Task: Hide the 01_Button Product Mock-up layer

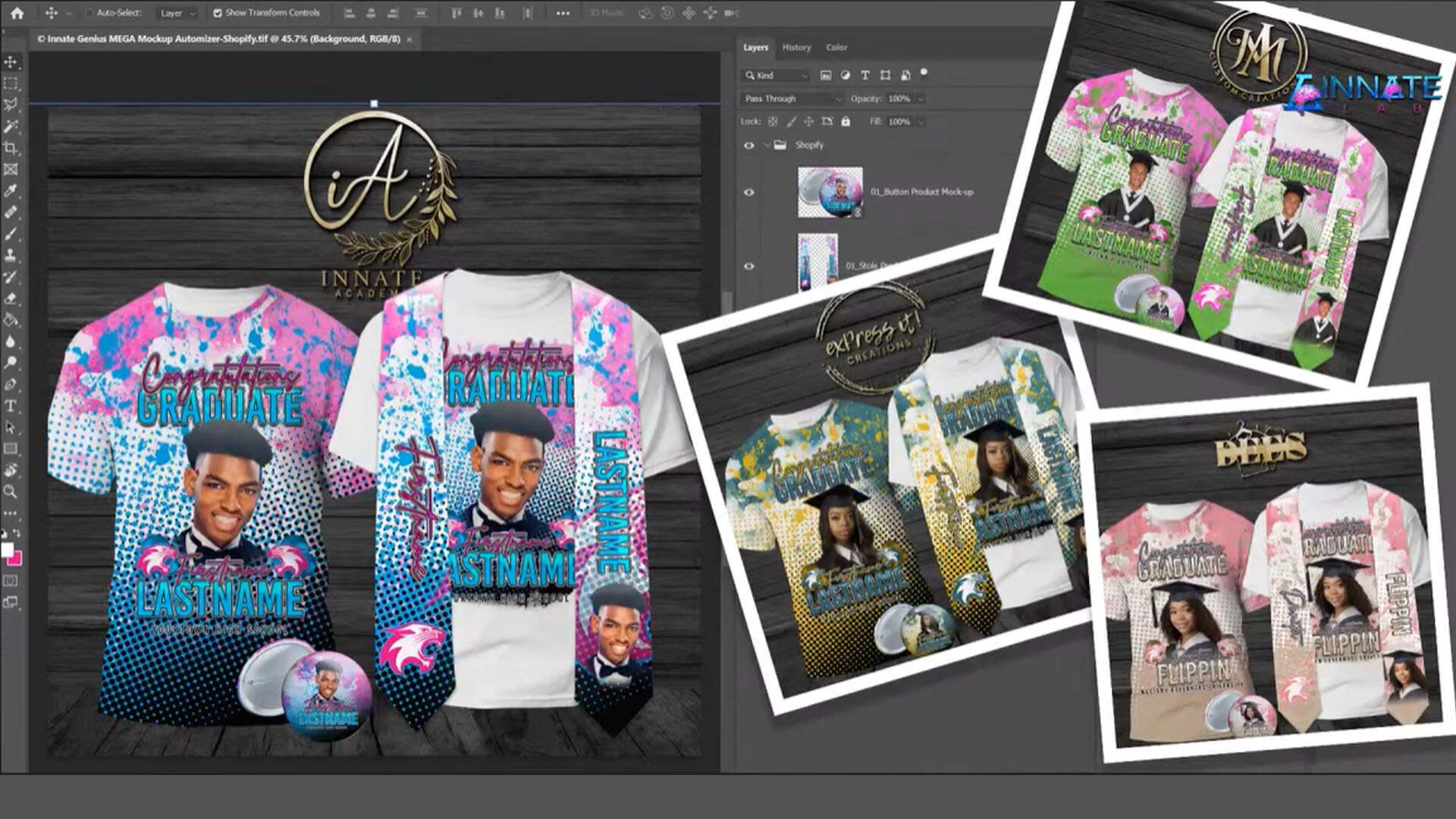Action: (x=749, y=193)
